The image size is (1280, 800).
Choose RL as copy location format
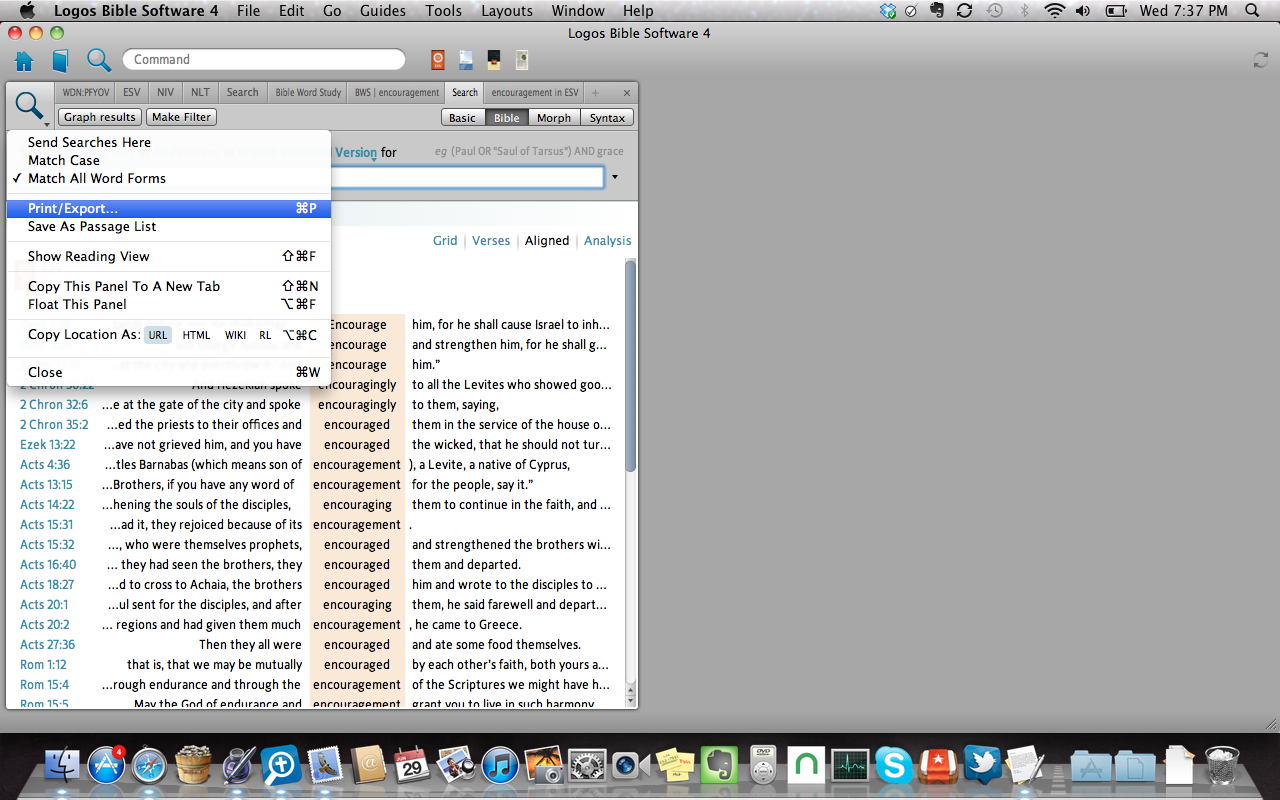[265, 335]
